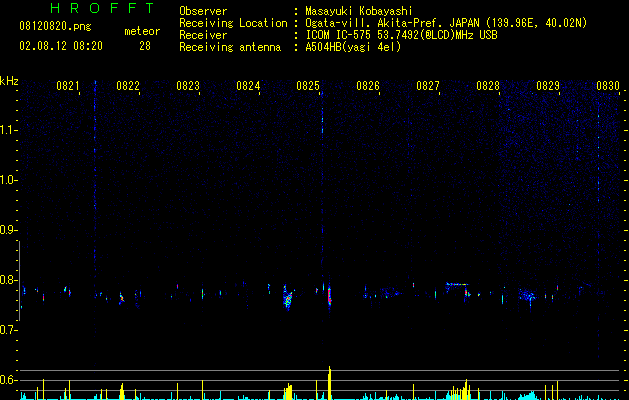This screenshot has width=629, height=400.
Task: Click the kHz axis unit label
Action: coord(9,81)
